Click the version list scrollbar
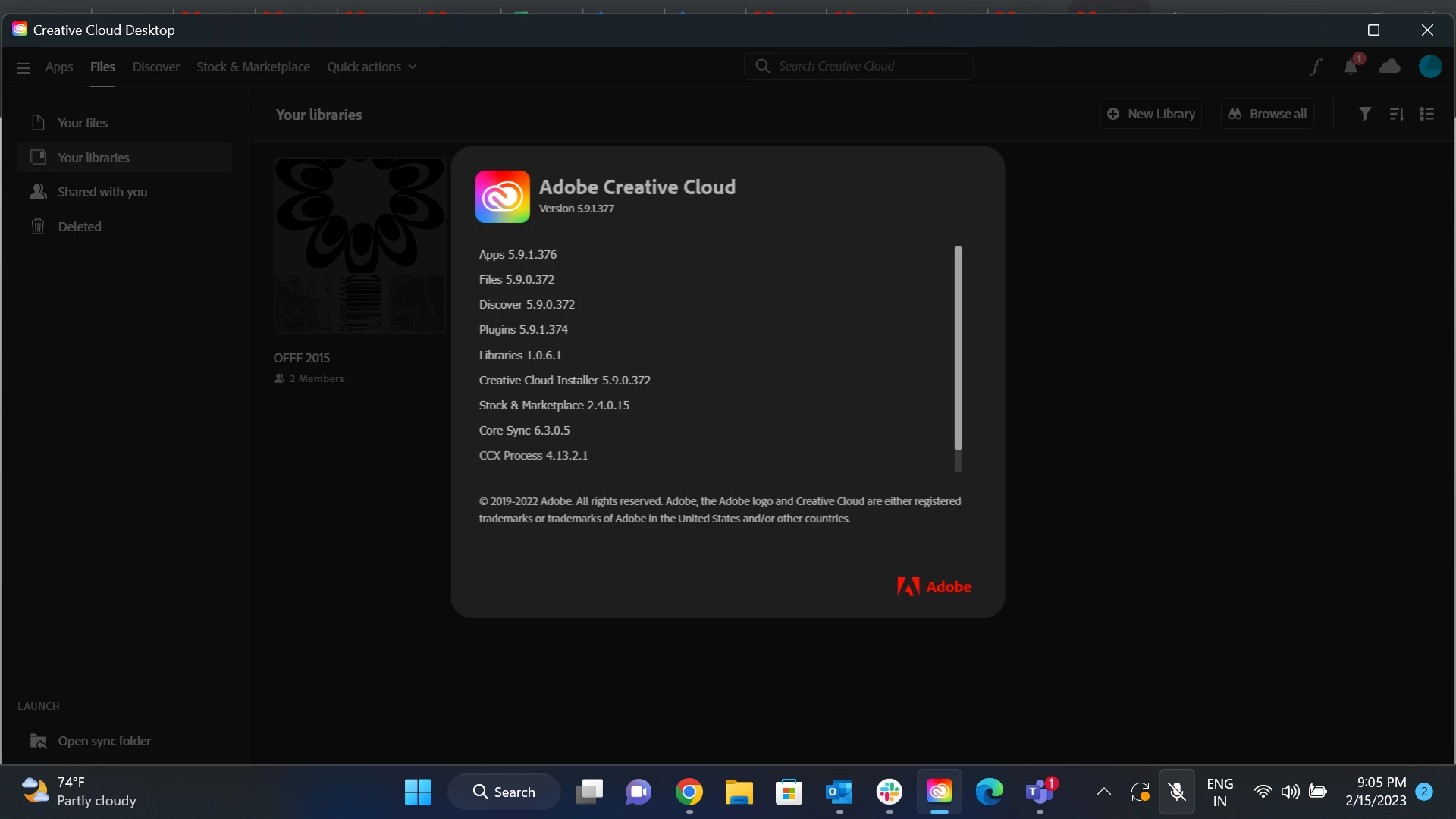Screen dimensions: 1456x819 pyautogui.click(x=958, y=348)
